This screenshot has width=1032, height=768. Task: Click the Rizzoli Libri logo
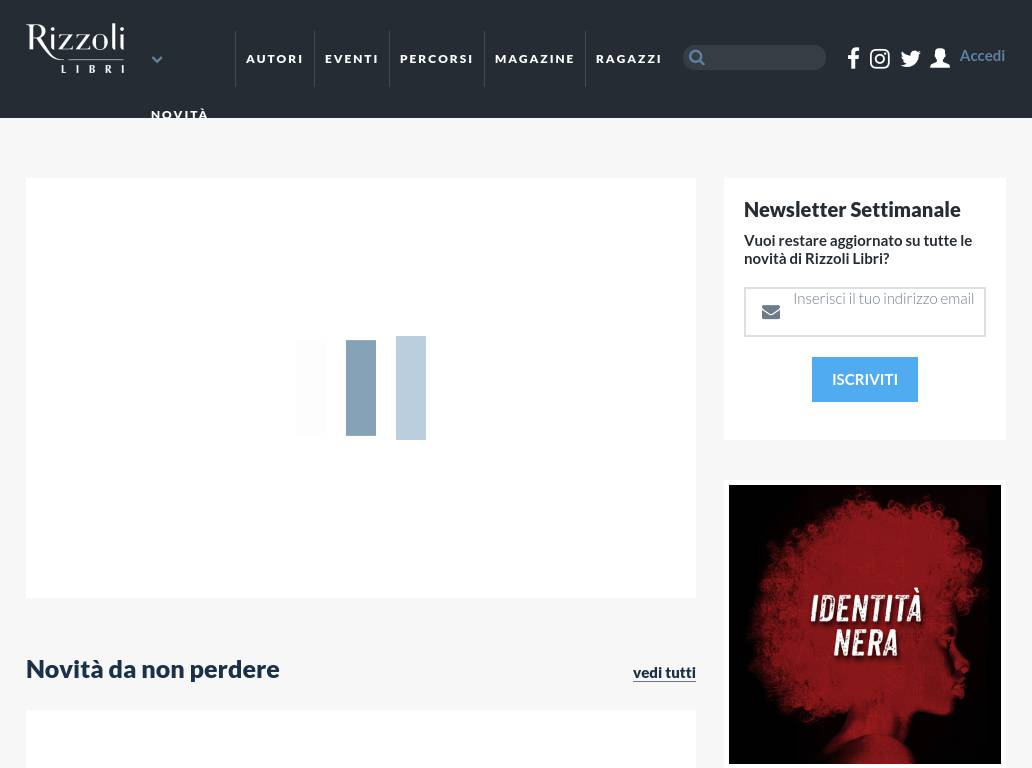(x=76, y=48)
